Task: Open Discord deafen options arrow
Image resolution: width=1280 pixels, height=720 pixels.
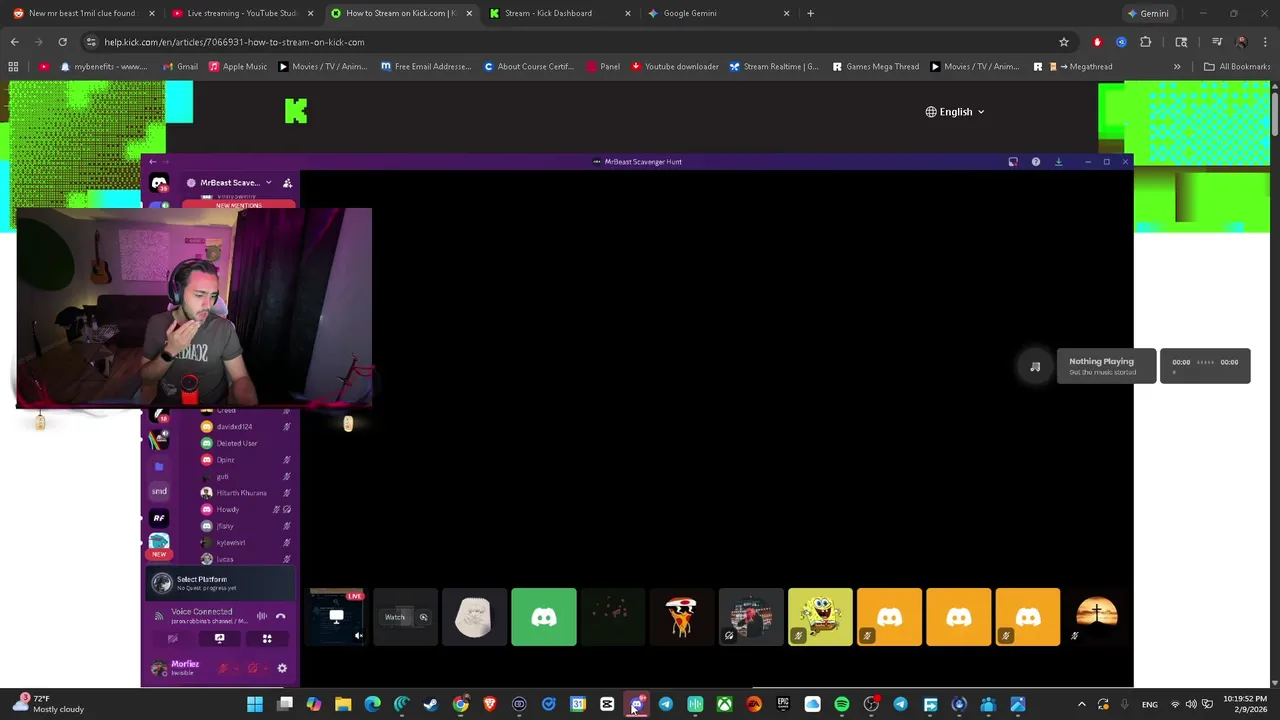Action: click(266, 668)
